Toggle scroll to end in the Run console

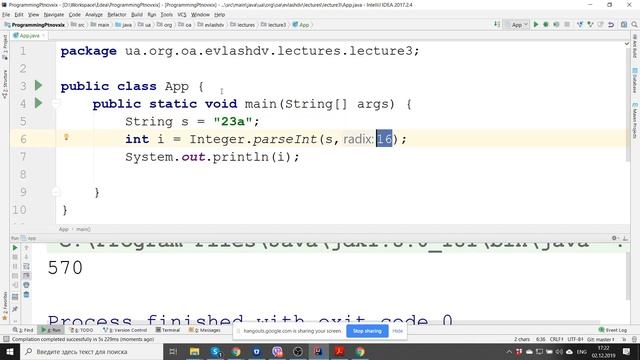[x=27, y=276]
